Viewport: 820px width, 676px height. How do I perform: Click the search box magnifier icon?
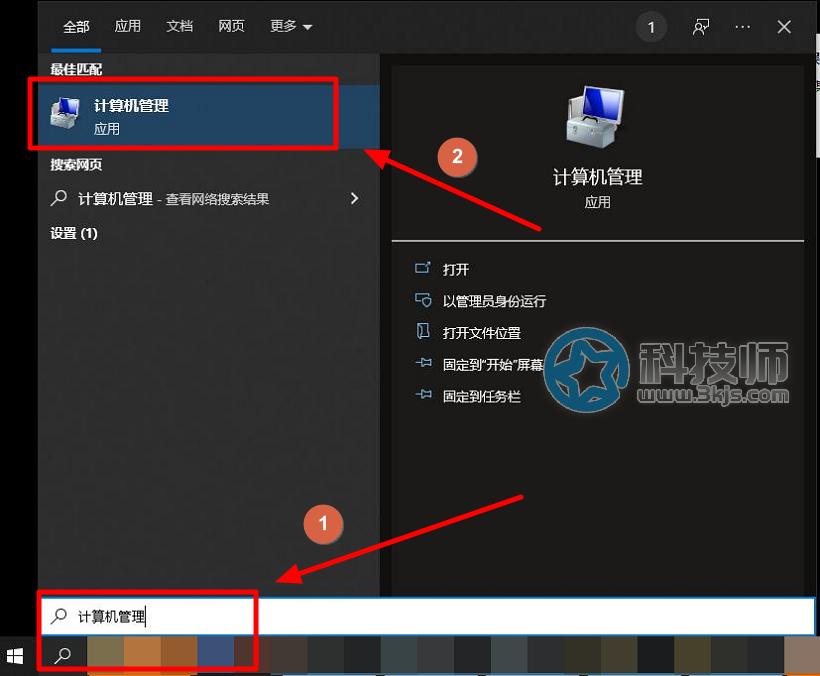point(59,616)
